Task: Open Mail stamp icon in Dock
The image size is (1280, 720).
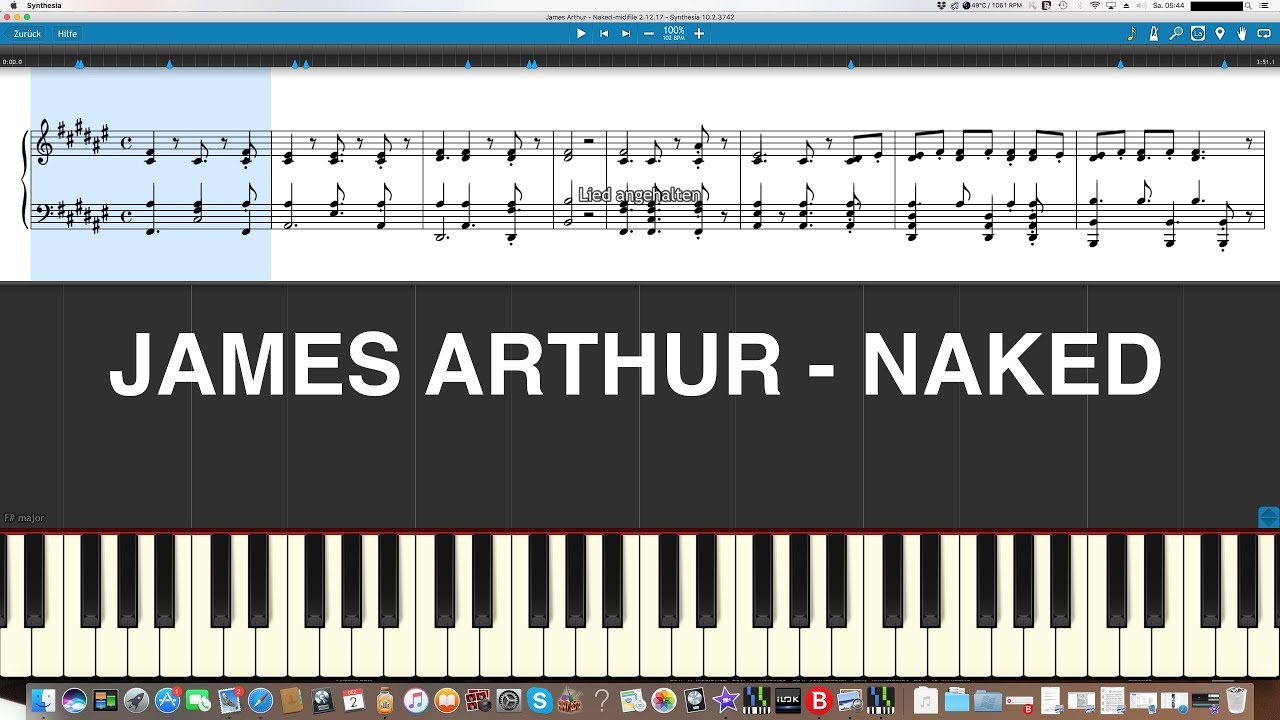Action: click(x=230, y=701)
